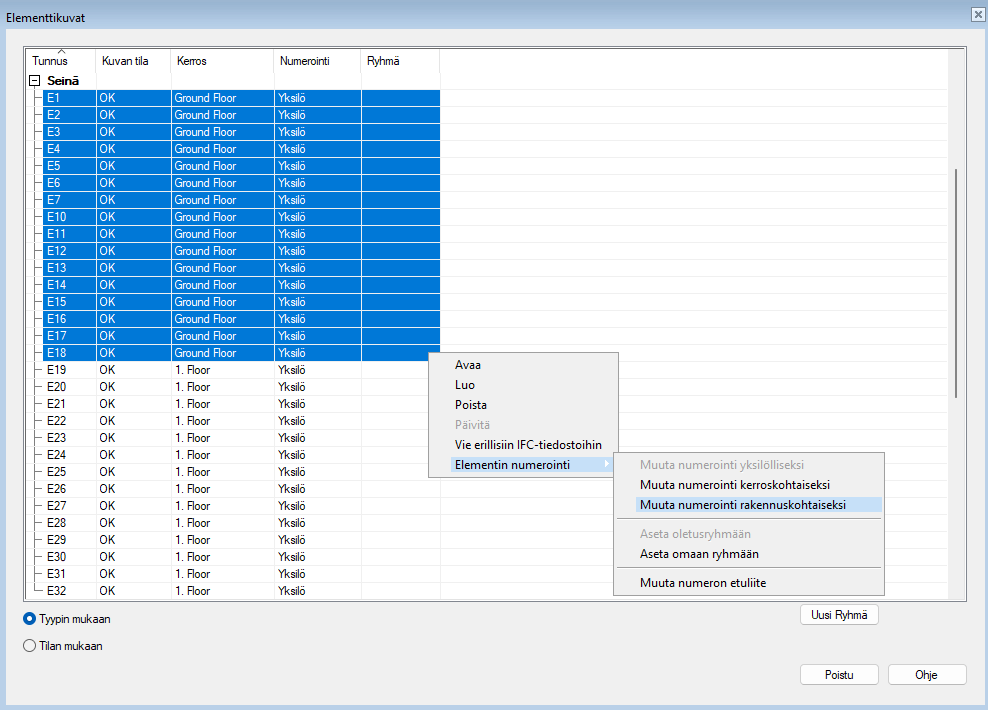This screenshot has height=710, width=988.
Task: Collapse the Seinä tree group
Action: (35, 81)
